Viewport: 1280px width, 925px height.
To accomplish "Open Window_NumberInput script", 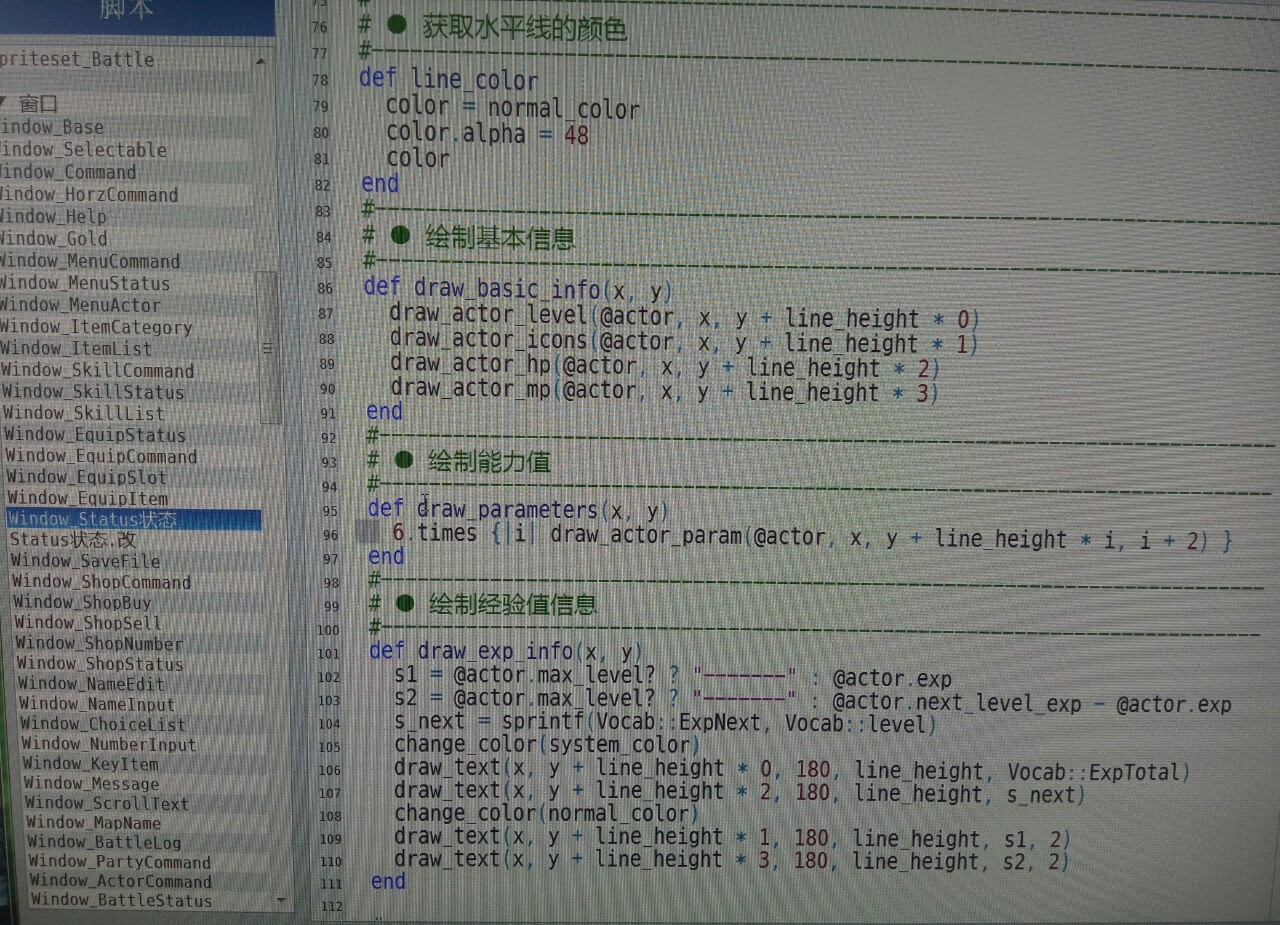I will pyautogui.click(x=109, y=744).
